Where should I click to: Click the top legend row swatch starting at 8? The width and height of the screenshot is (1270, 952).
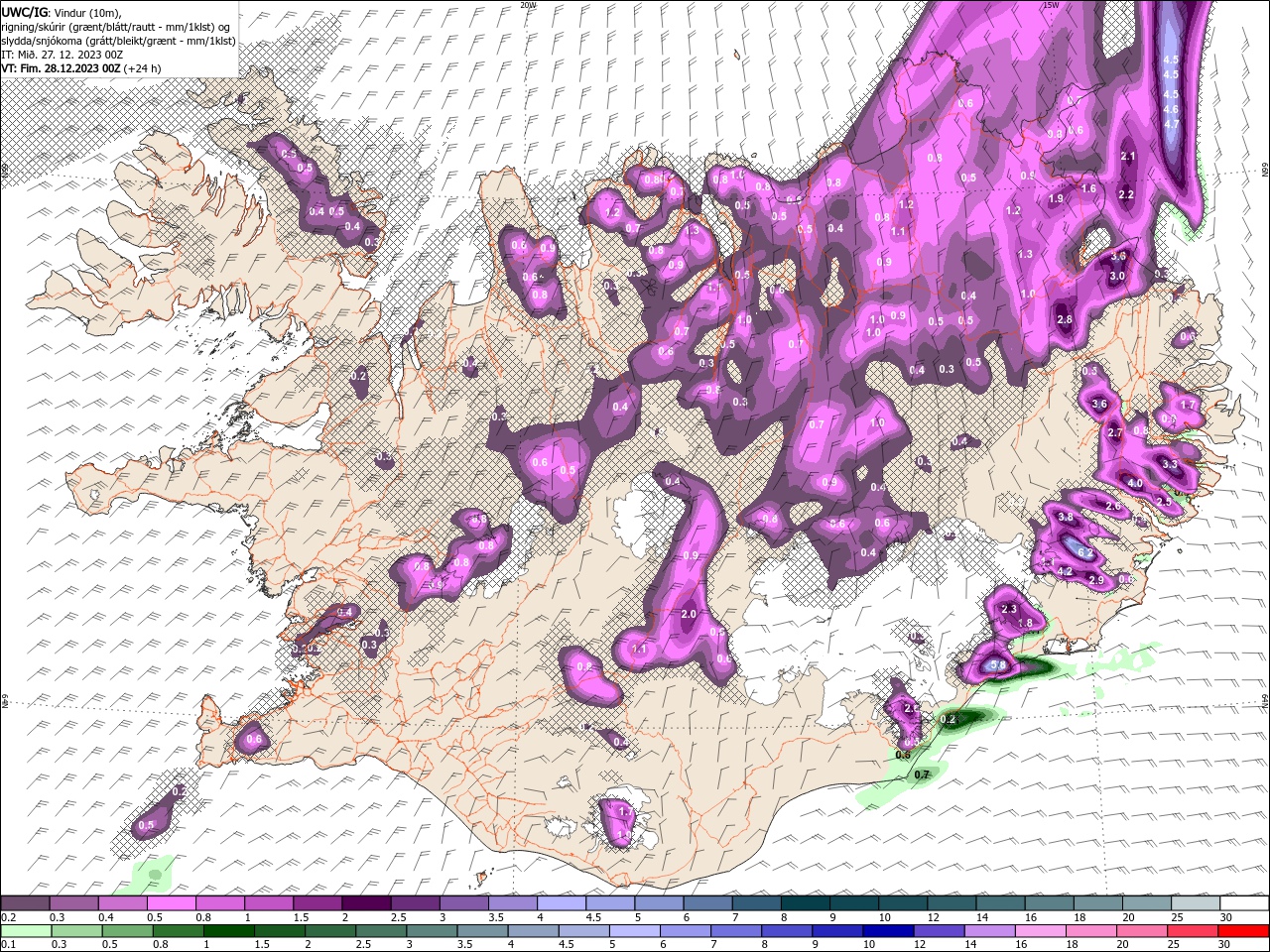[x=806, y=902]
